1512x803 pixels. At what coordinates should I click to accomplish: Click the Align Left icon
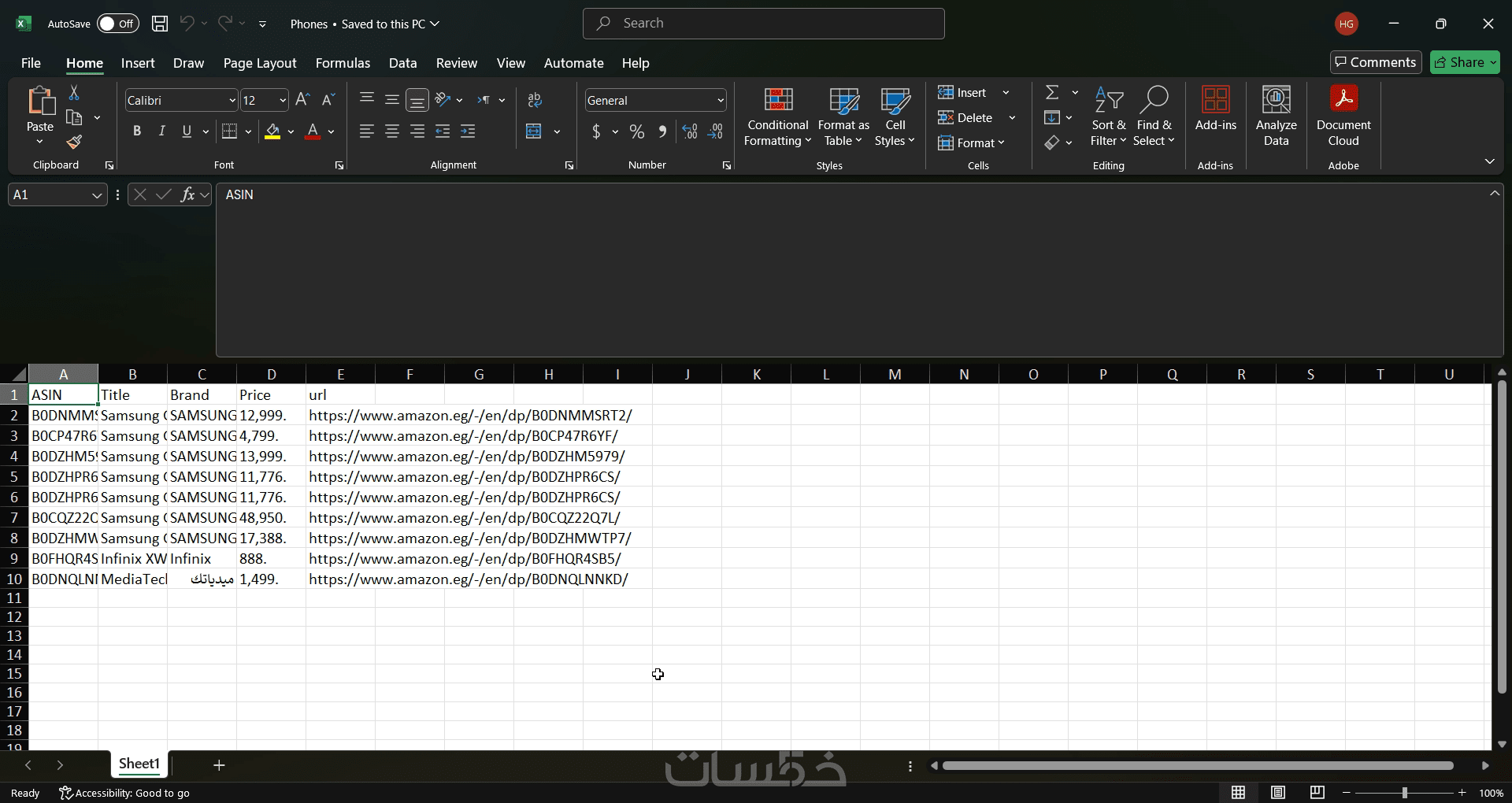367,131
